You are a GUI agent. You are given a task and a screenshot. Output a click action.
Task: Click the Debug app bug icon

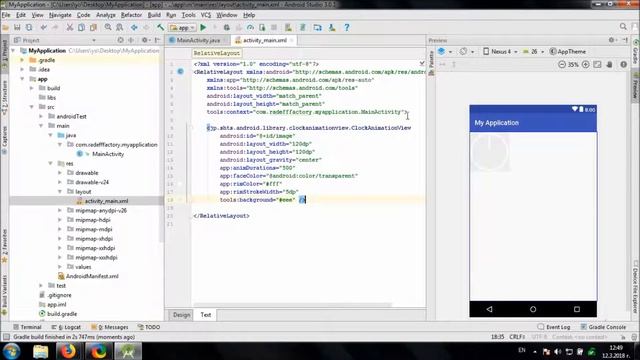[x=227, y=27]
